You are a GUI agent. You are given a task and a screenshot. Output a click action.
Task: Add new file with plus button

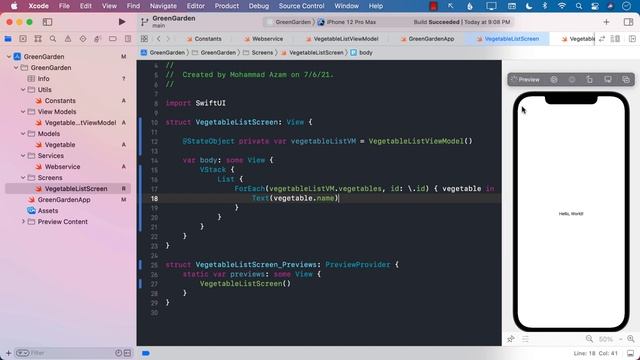tap(8, 353)
